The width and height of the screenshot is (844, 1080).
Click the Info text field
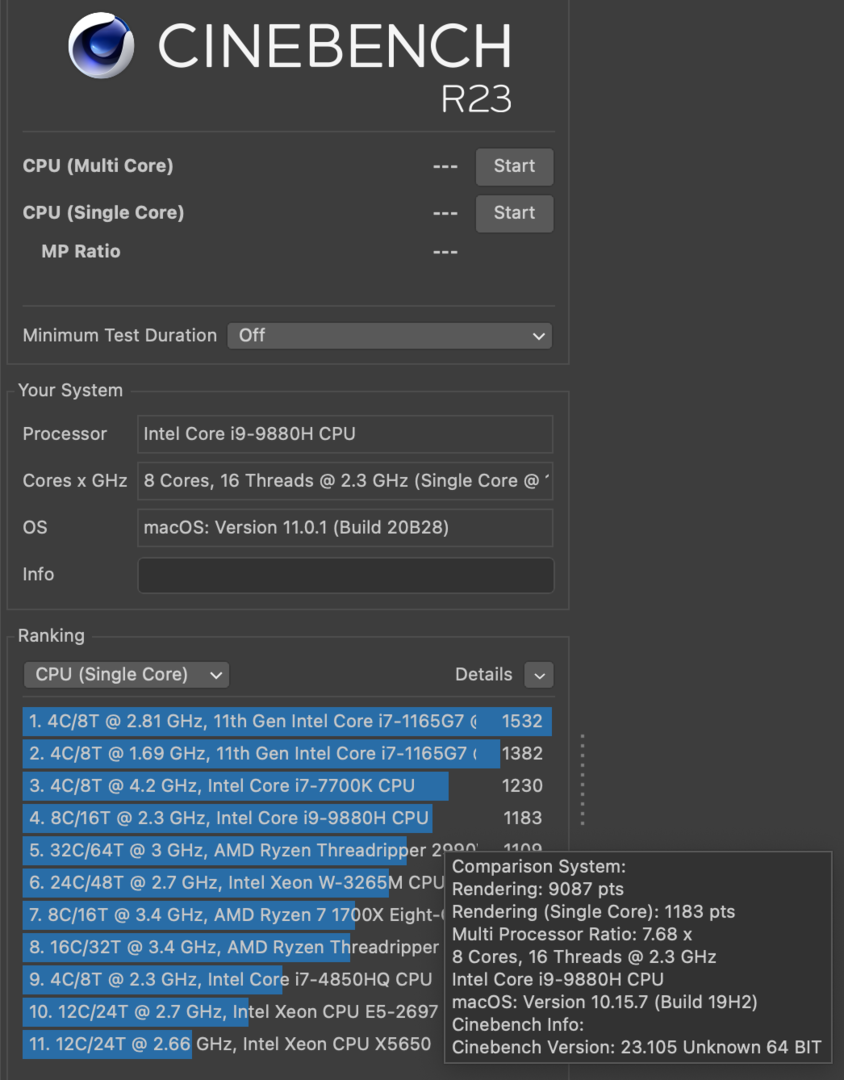(345, 575)
